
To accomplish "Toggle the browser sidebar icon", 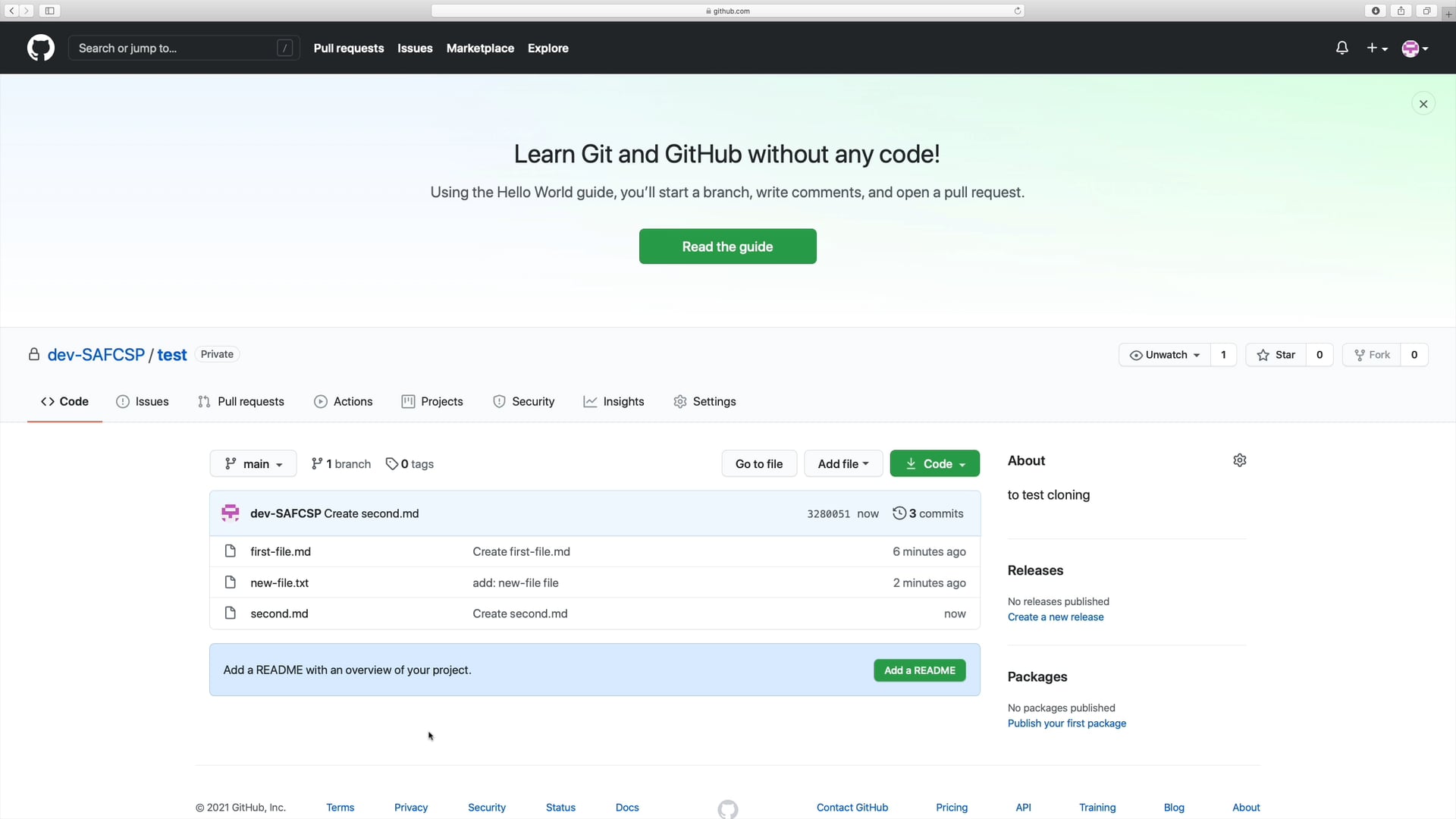I will (x=49, y=11).
